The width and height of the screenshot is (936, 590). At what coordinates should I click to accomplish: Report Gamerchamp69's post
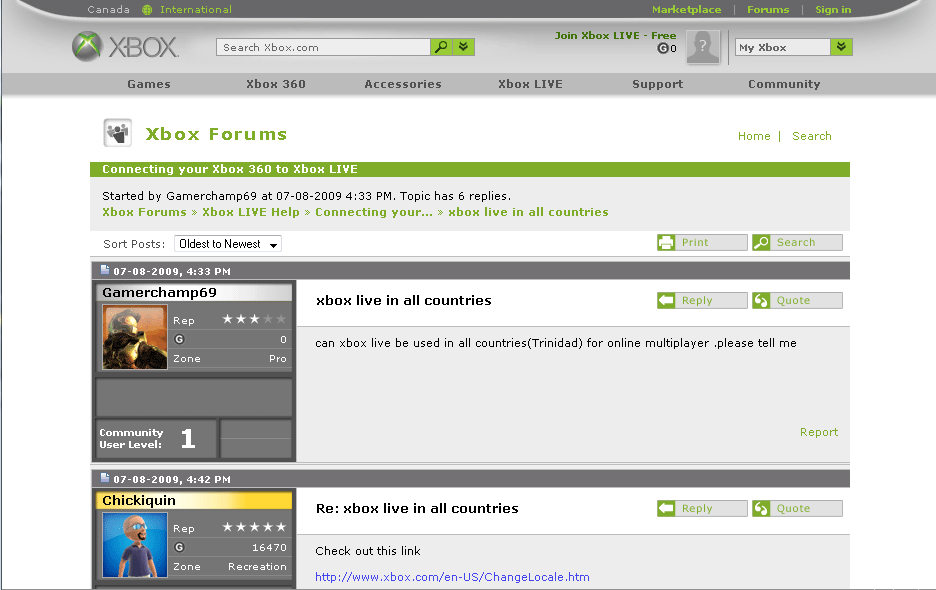pyautogui.click(x=819, y=432)
